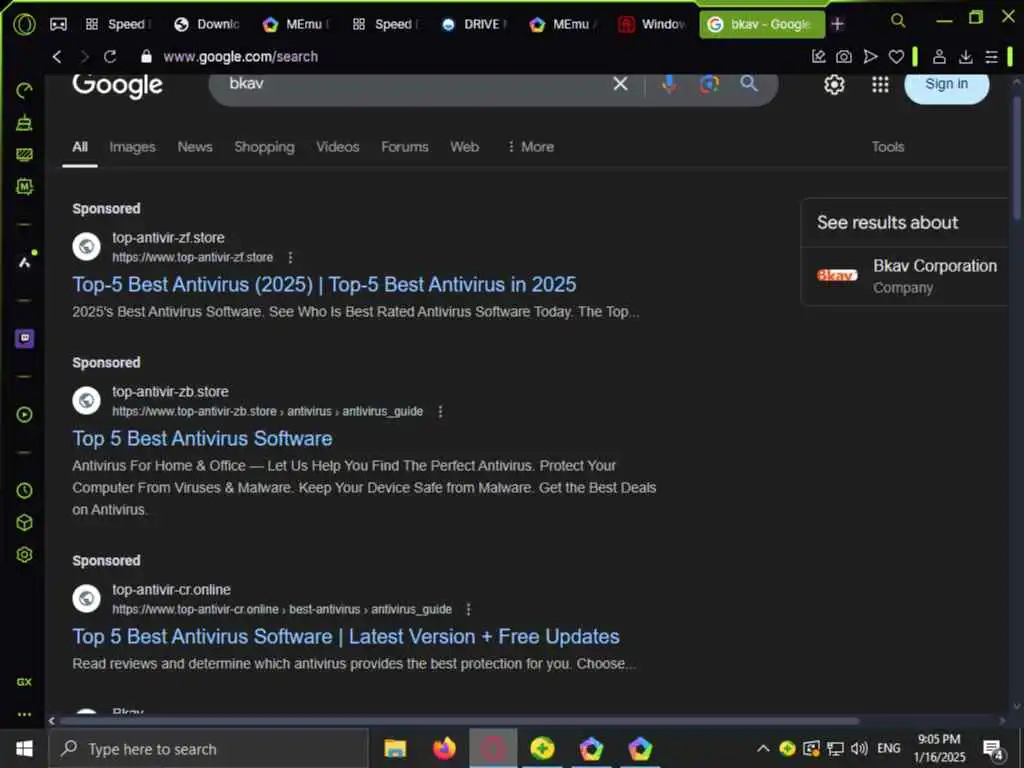Take a snapshot with the camera icon

point(844,57)
